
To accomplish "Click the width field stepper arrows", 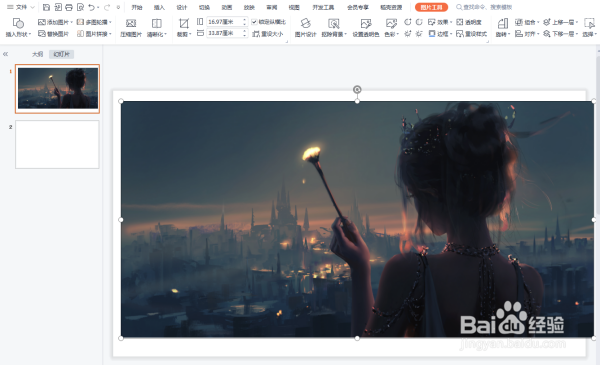I will click(245, 33).
